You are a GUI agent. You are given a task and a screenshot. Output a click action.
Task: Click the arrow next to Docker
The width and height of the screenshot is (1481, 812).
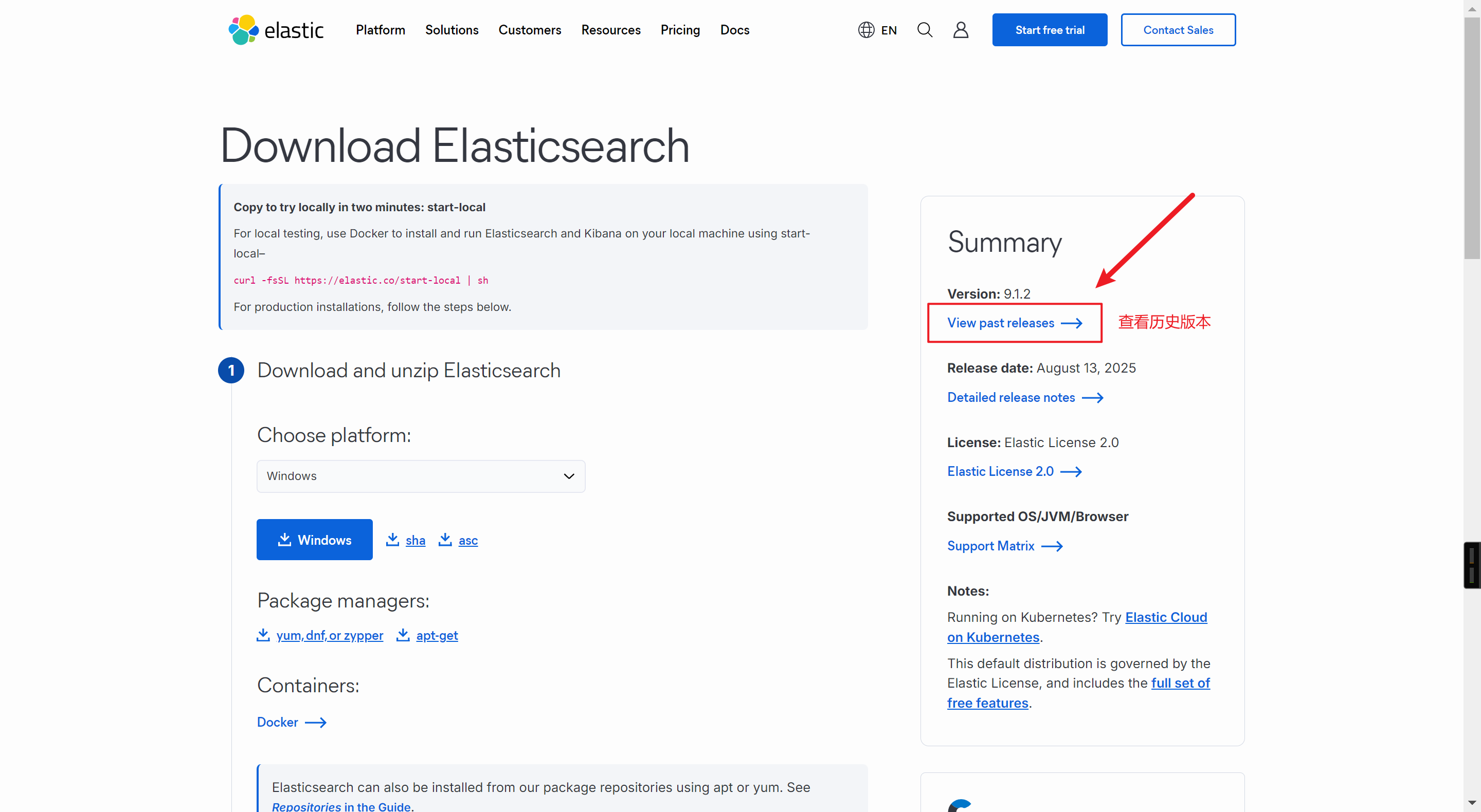[316, 723]
